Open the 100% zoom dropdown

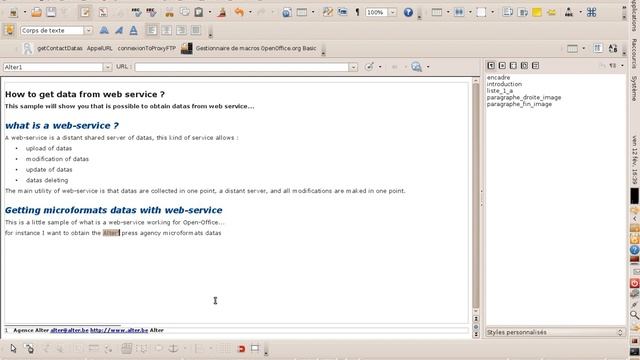(393, 12)
